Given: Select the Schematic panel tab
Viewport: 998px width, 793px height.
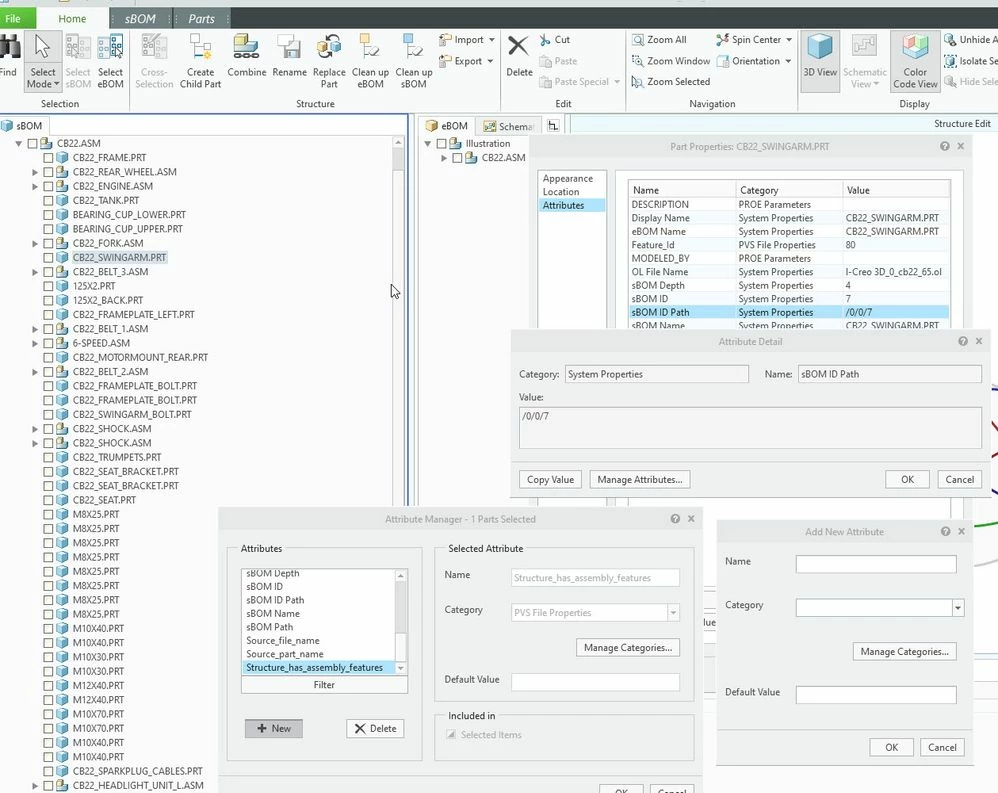Looking at the screenshot, I should click(508, 126).
